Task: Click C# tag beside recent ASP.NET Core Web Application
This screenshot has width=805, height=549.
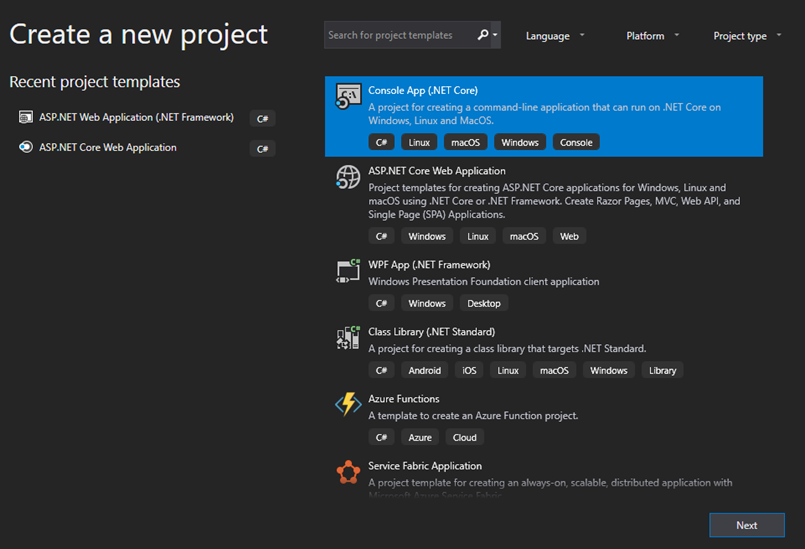Action: pos(262,149)
